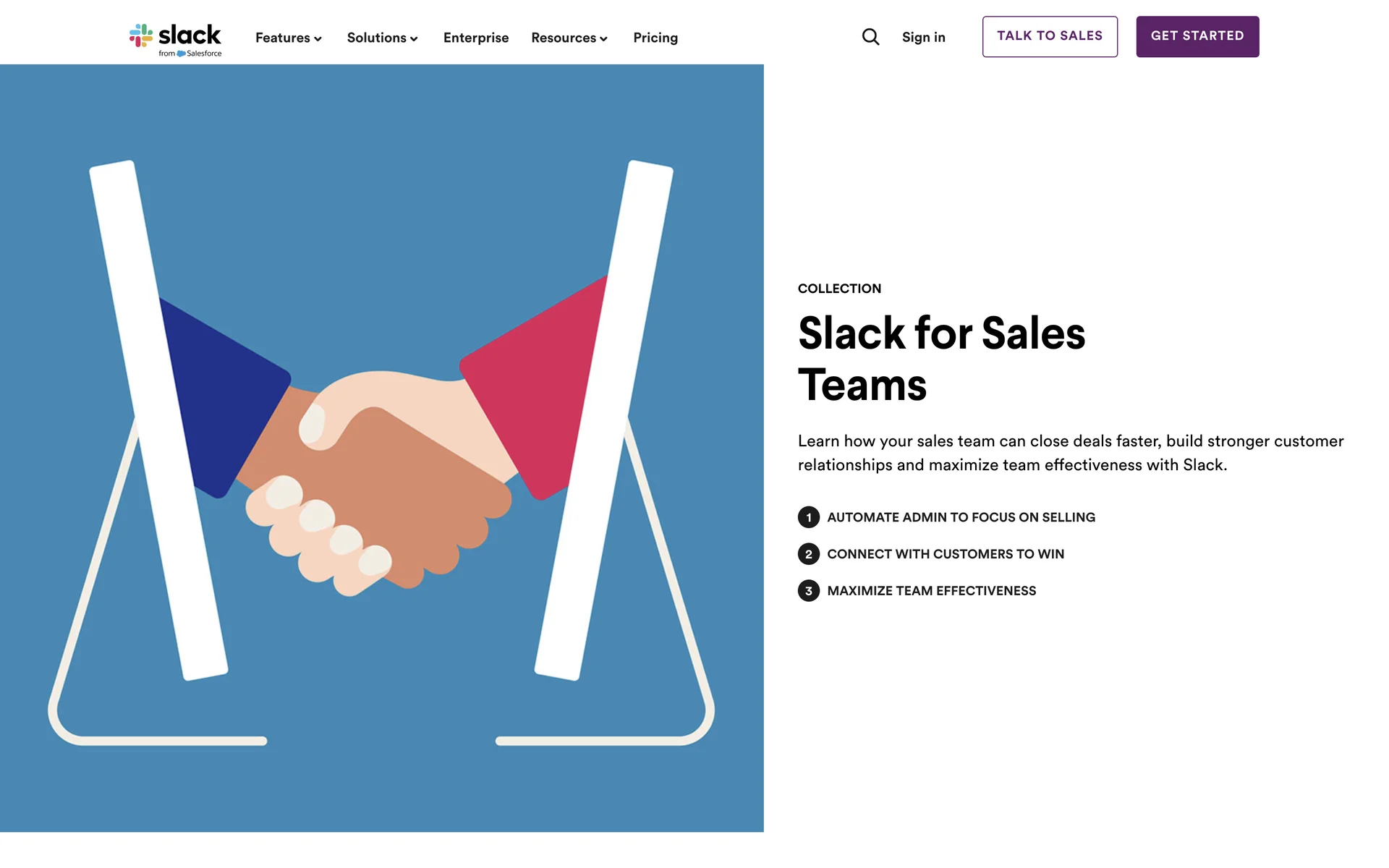Click the number 2 circle badge
The width and height of the screenshot is (1389, 868).
(x=808, y=554)
